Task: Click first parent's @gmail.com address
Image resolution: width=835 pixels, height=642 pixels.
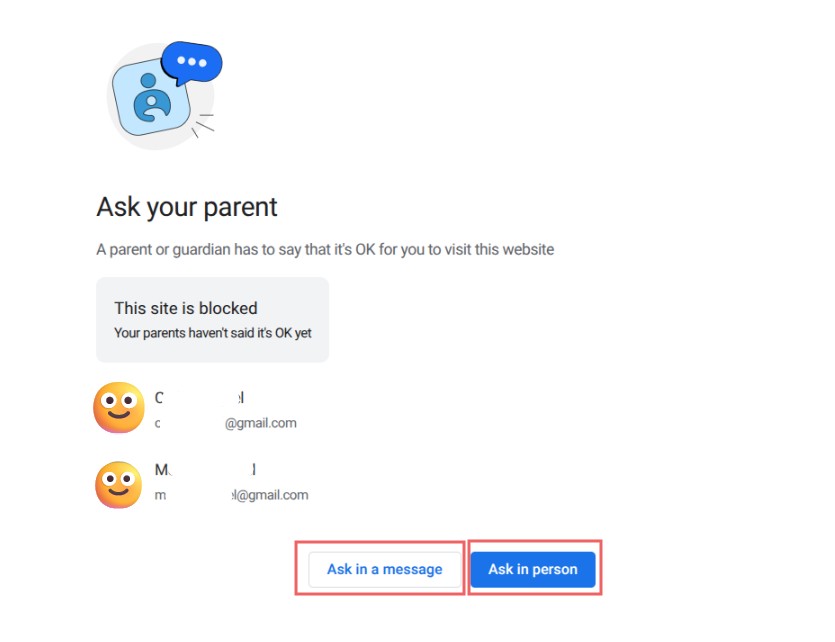Action: click(225, 423)
